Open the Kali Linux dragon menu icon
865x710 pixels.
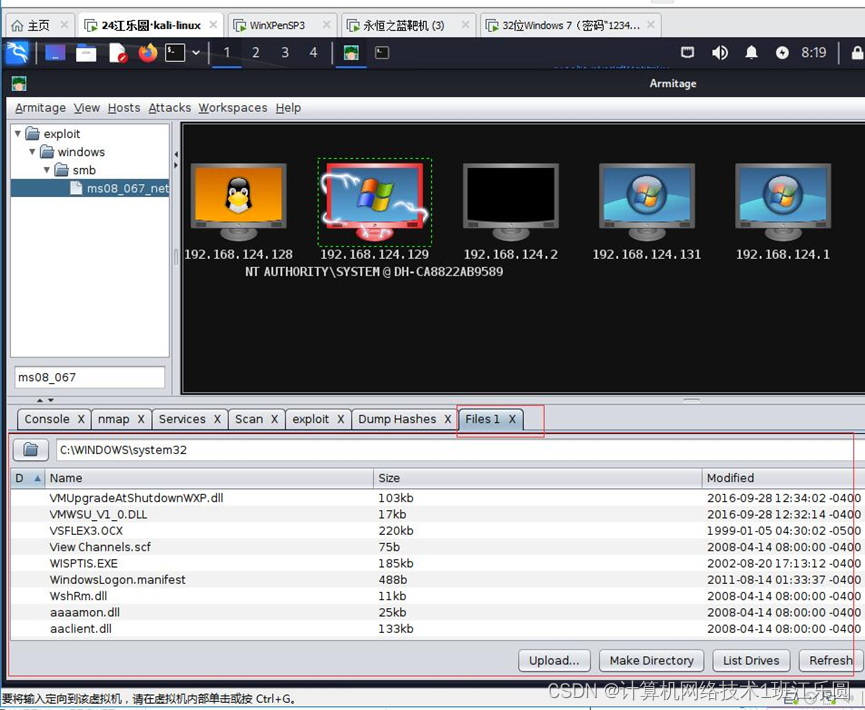click(x=17, y=53)
